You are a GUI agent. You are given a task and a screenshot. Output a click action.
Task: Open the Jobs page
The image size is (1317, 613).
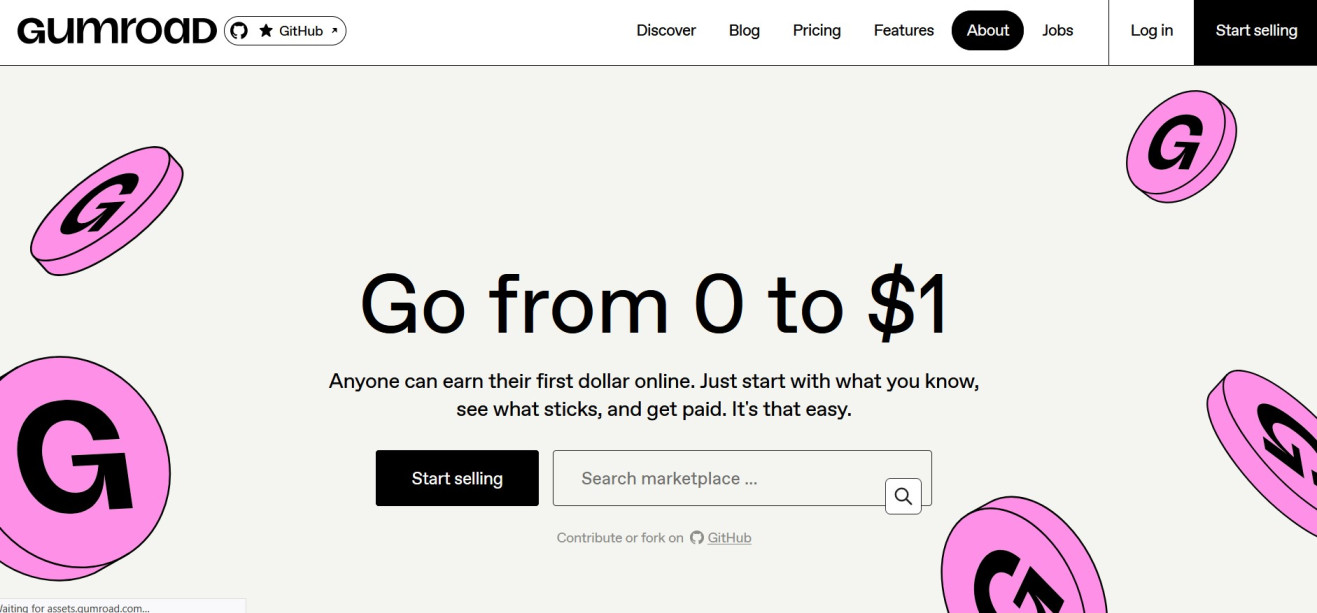pyautogui.click(x=1058, y=31)
